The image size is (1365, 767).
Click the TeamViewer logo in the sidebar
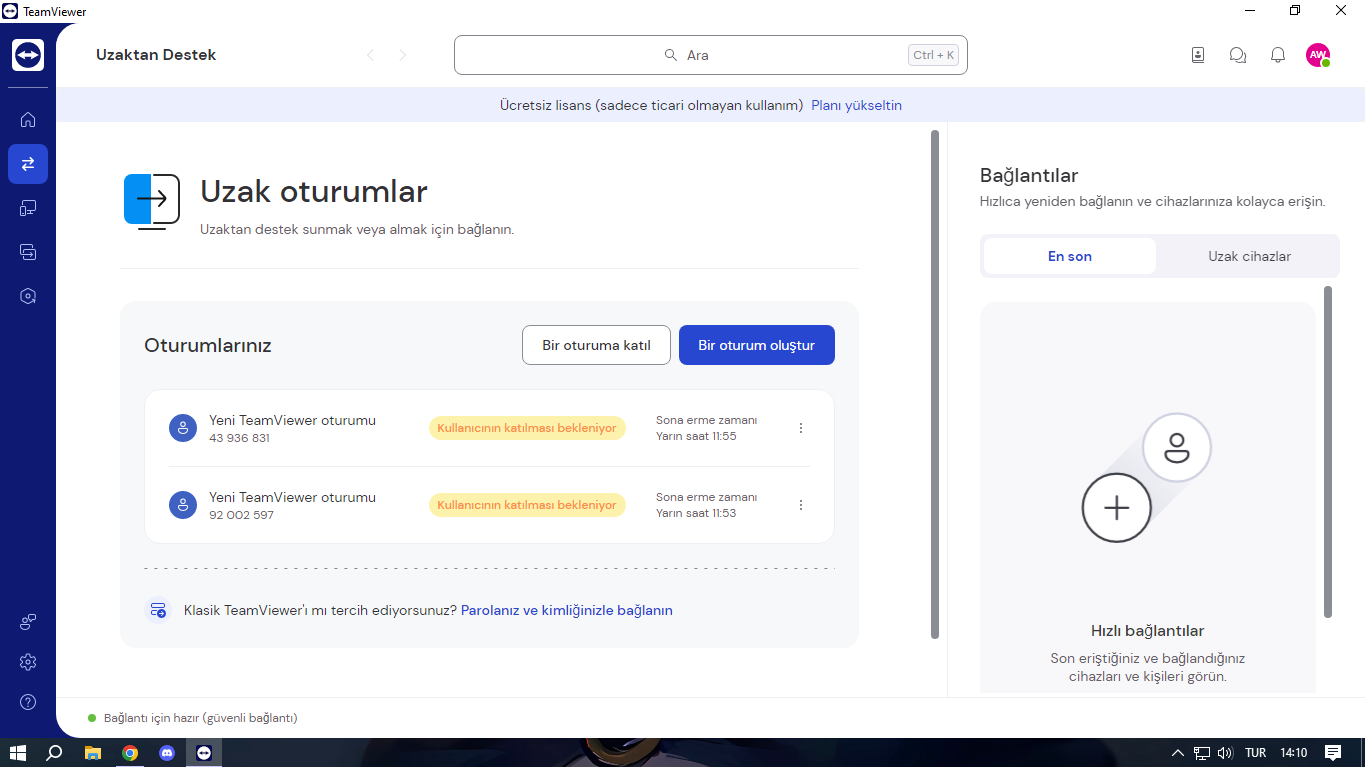[28, 55]
